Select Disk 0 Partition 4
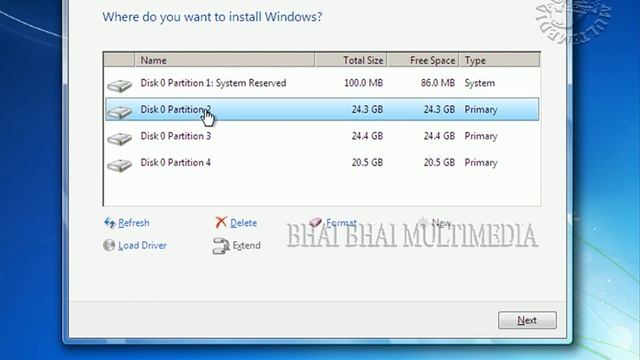This screenshot has height=360, width=640. (322, 162)
